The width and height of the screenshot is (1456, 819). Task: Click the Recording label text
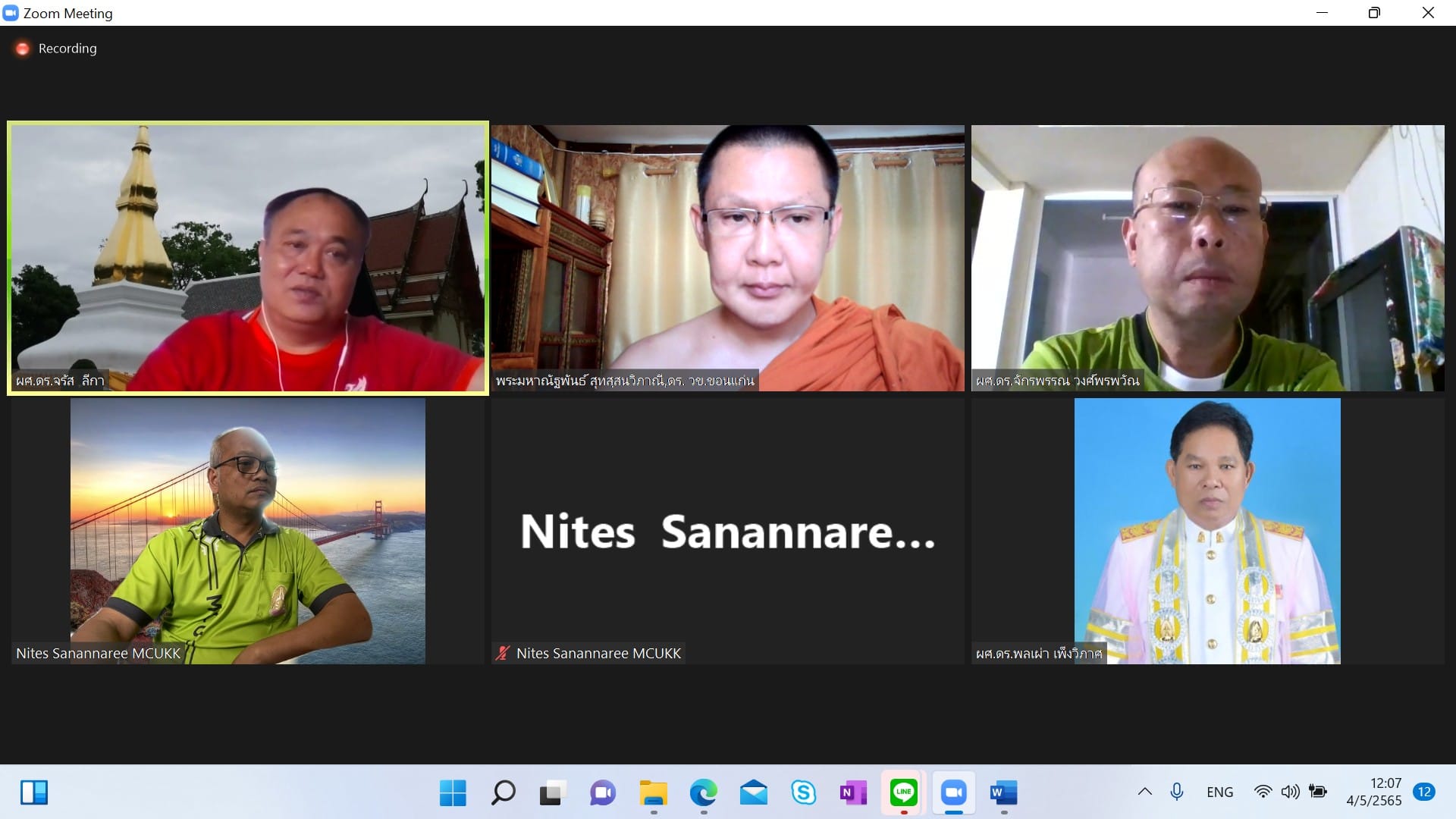(x=67, y=49)
